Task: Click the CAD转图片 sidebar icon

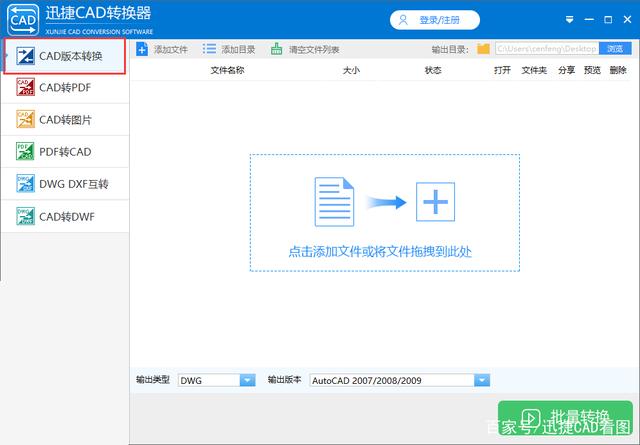Action: click(x=25, y=119)
